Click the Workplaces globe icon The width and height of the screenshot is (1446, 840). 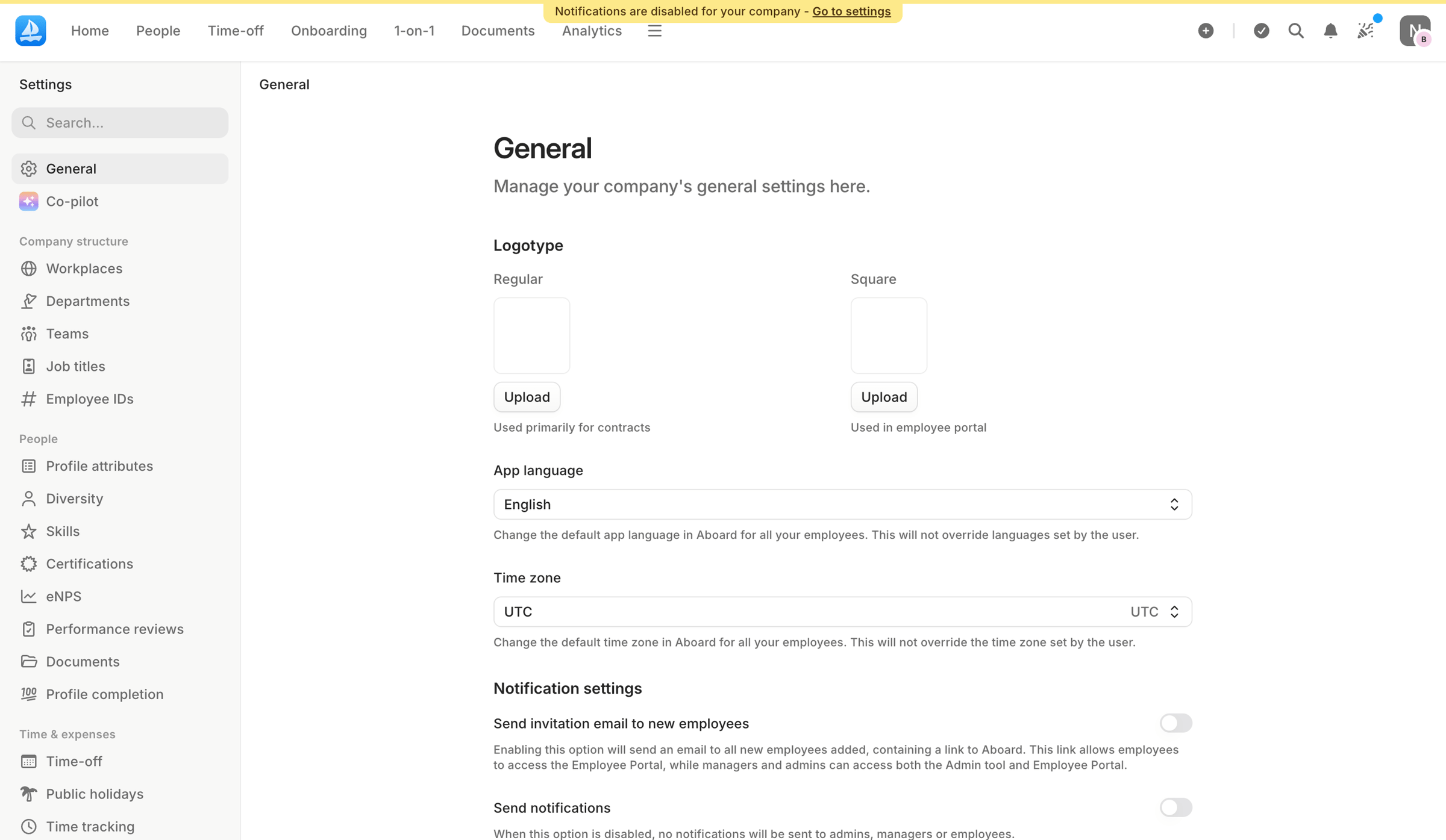(x=28, y=269)
